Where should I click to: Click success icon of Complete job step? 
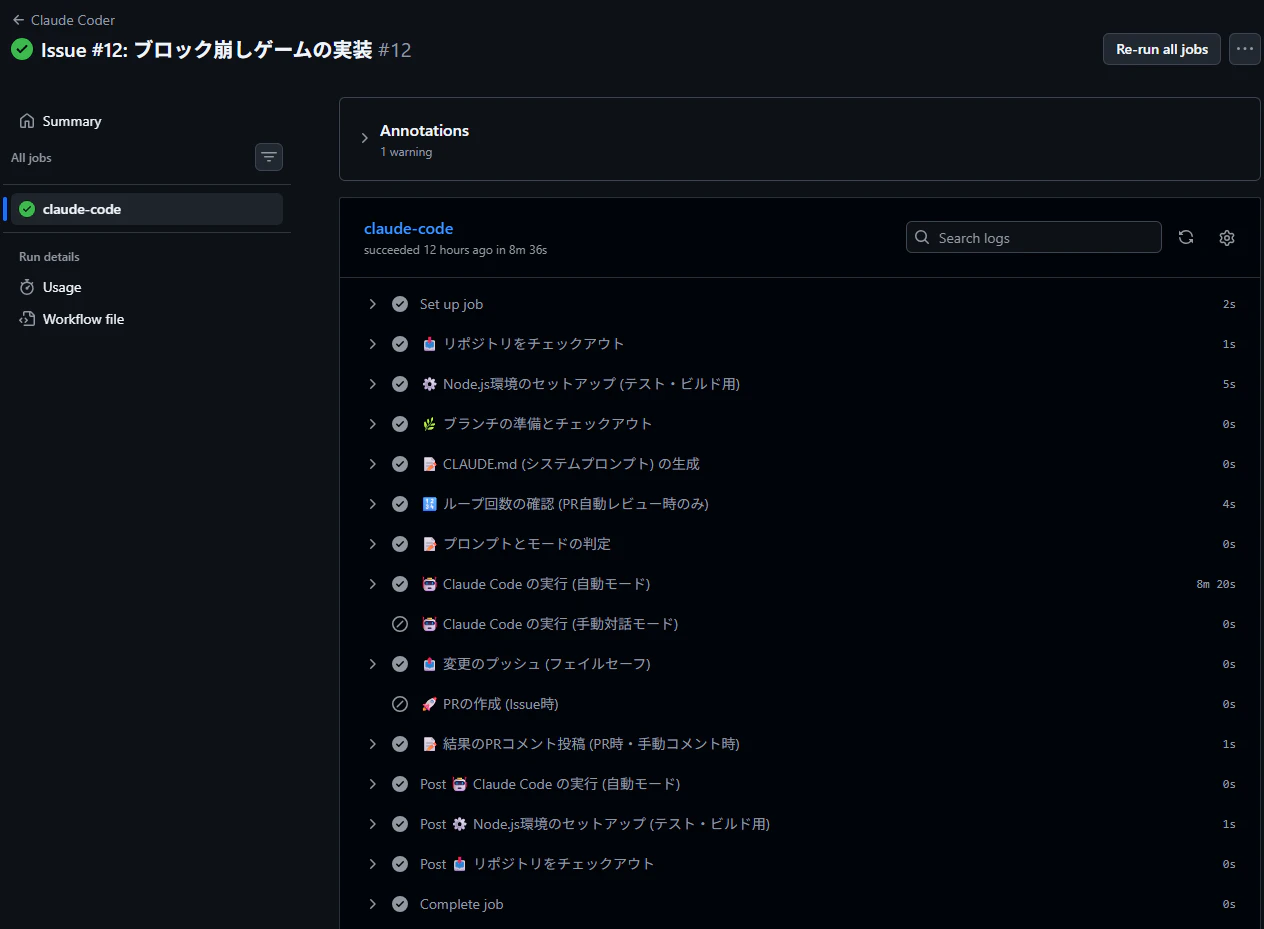pos(400,904)
